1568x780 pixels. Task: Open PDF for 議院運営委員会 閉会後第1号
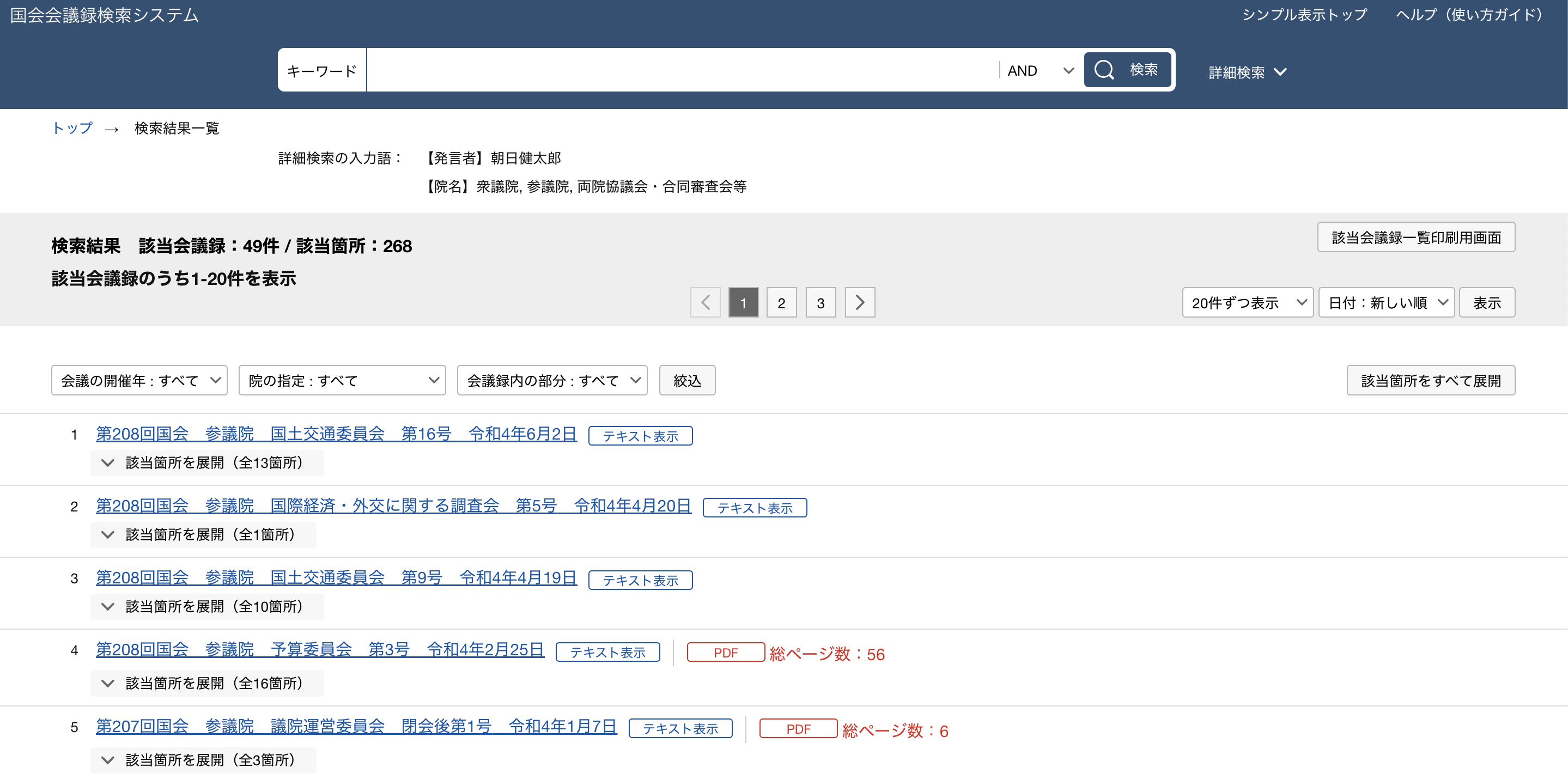[798, 728]
